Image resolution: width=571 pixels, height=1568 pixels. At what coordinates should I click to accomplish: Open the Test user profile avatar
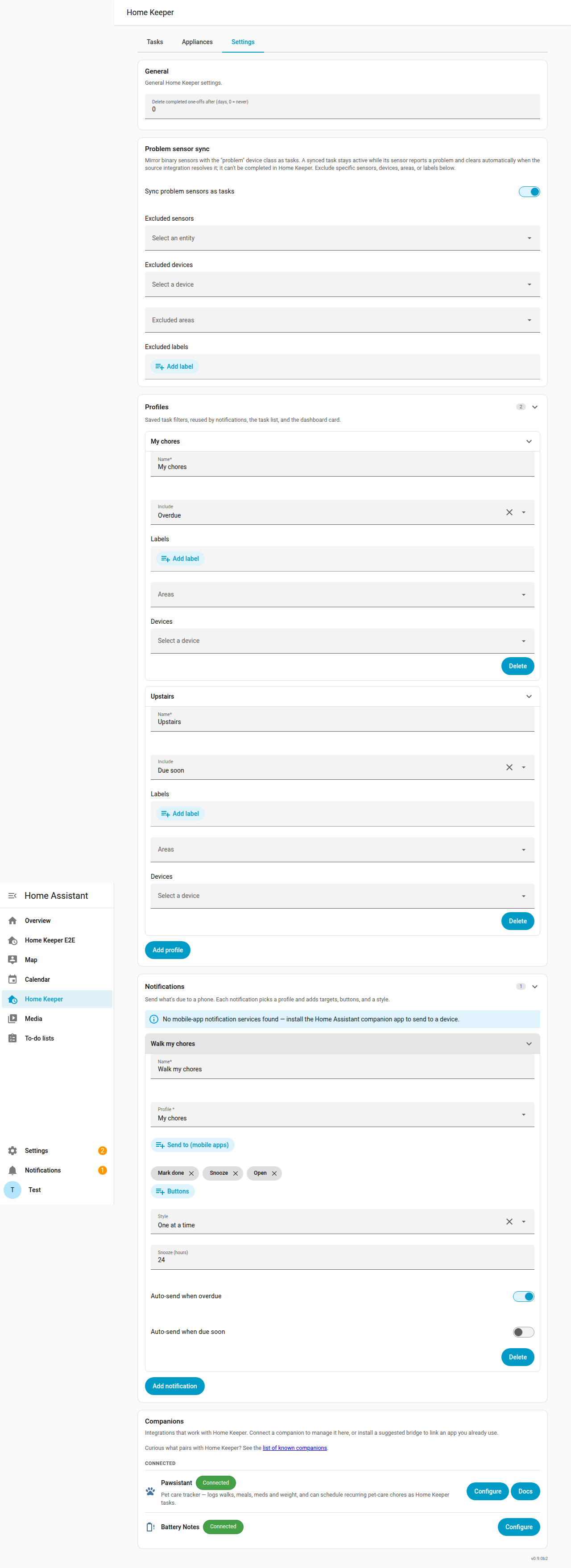12,1189
